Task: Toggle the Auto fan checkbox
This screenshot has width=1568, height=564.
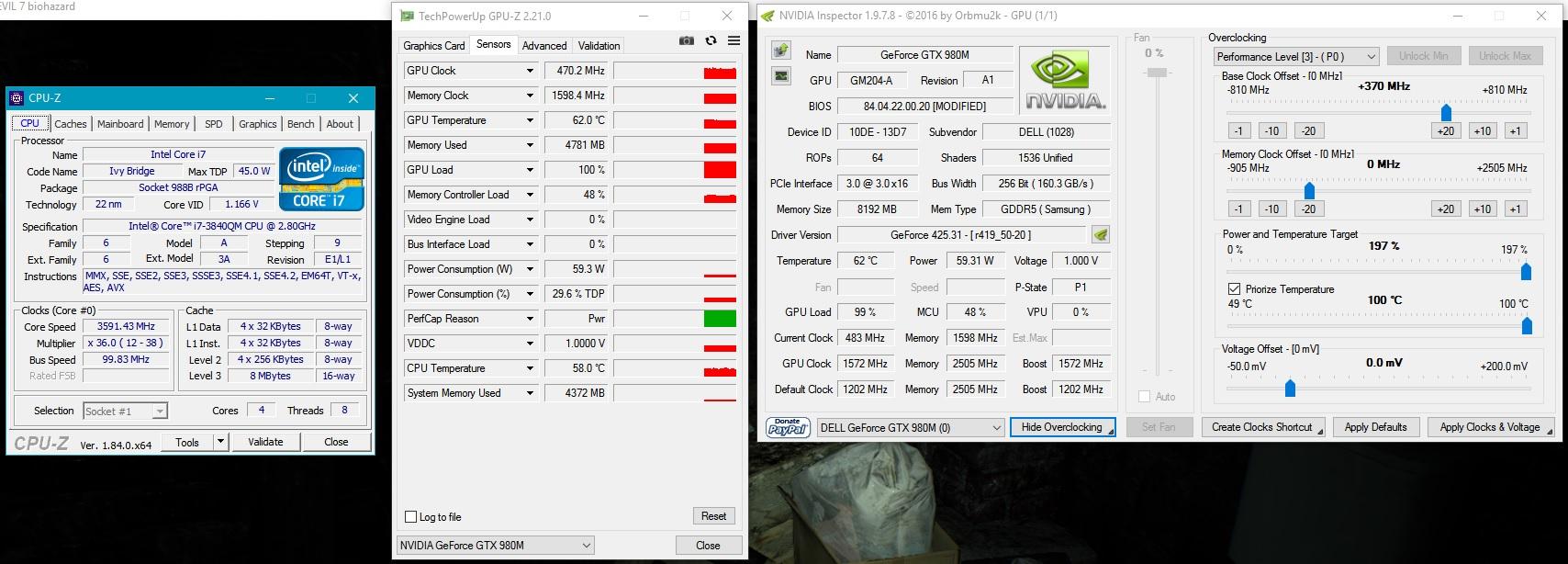Action: 1144,397
